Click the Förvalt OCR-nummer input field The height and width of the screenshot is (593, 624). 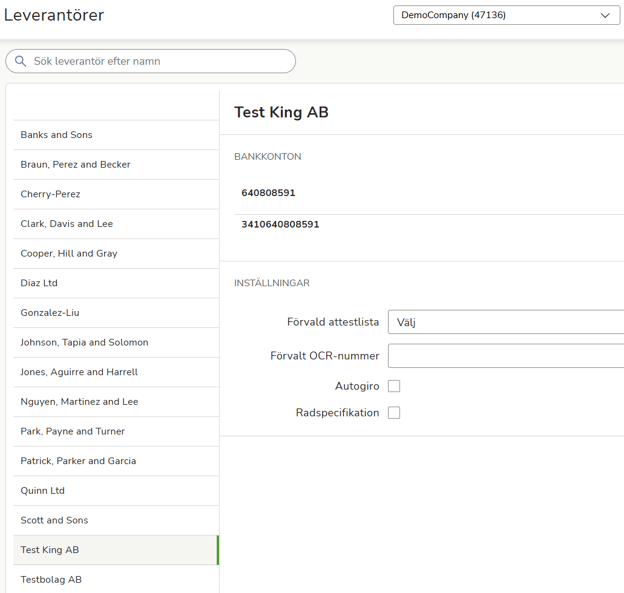[x=505, y=355]
